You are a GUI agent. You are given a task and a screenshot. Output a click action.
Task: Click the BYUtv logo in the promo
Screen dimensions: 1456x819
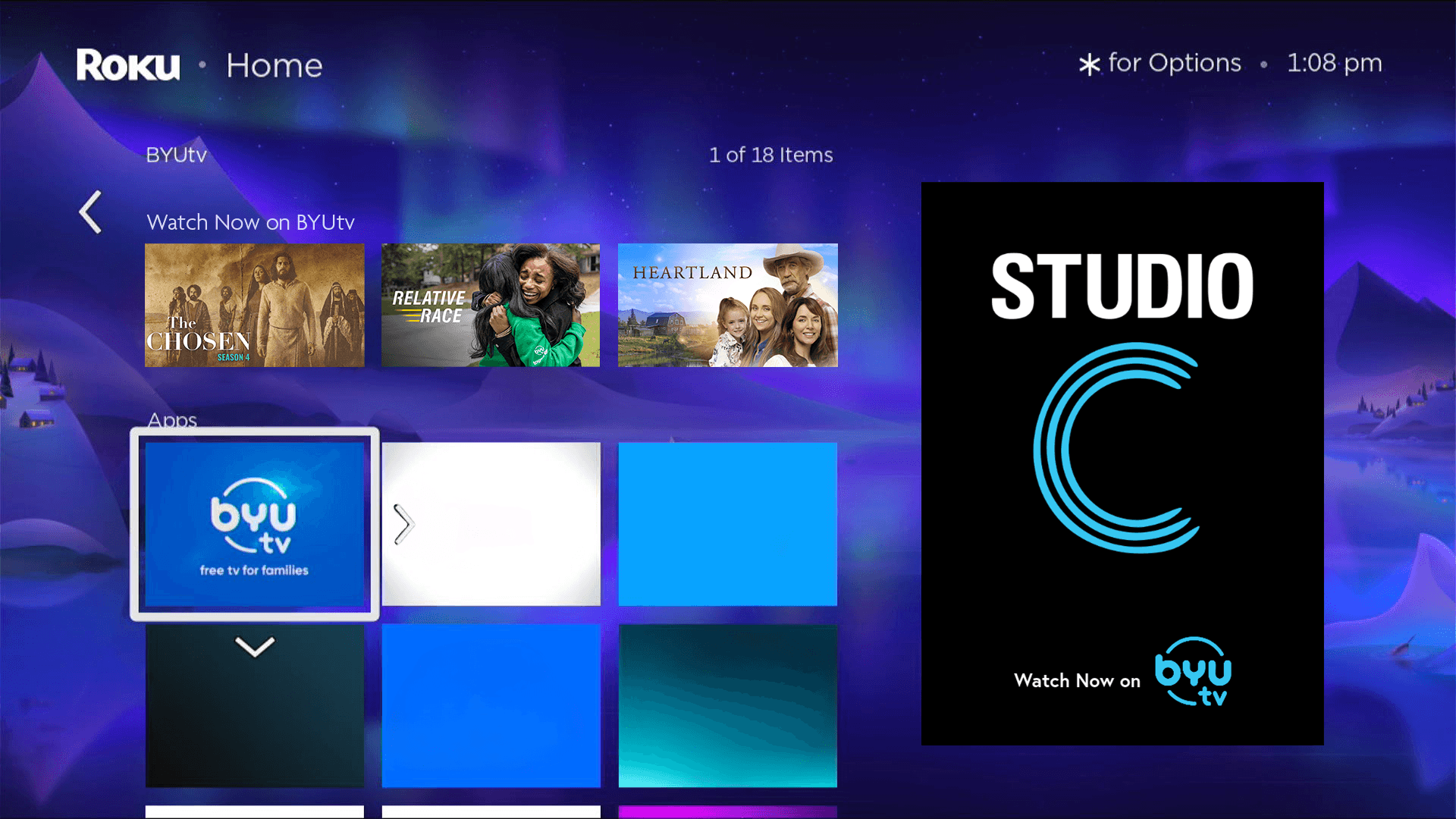coord(1193,672)
